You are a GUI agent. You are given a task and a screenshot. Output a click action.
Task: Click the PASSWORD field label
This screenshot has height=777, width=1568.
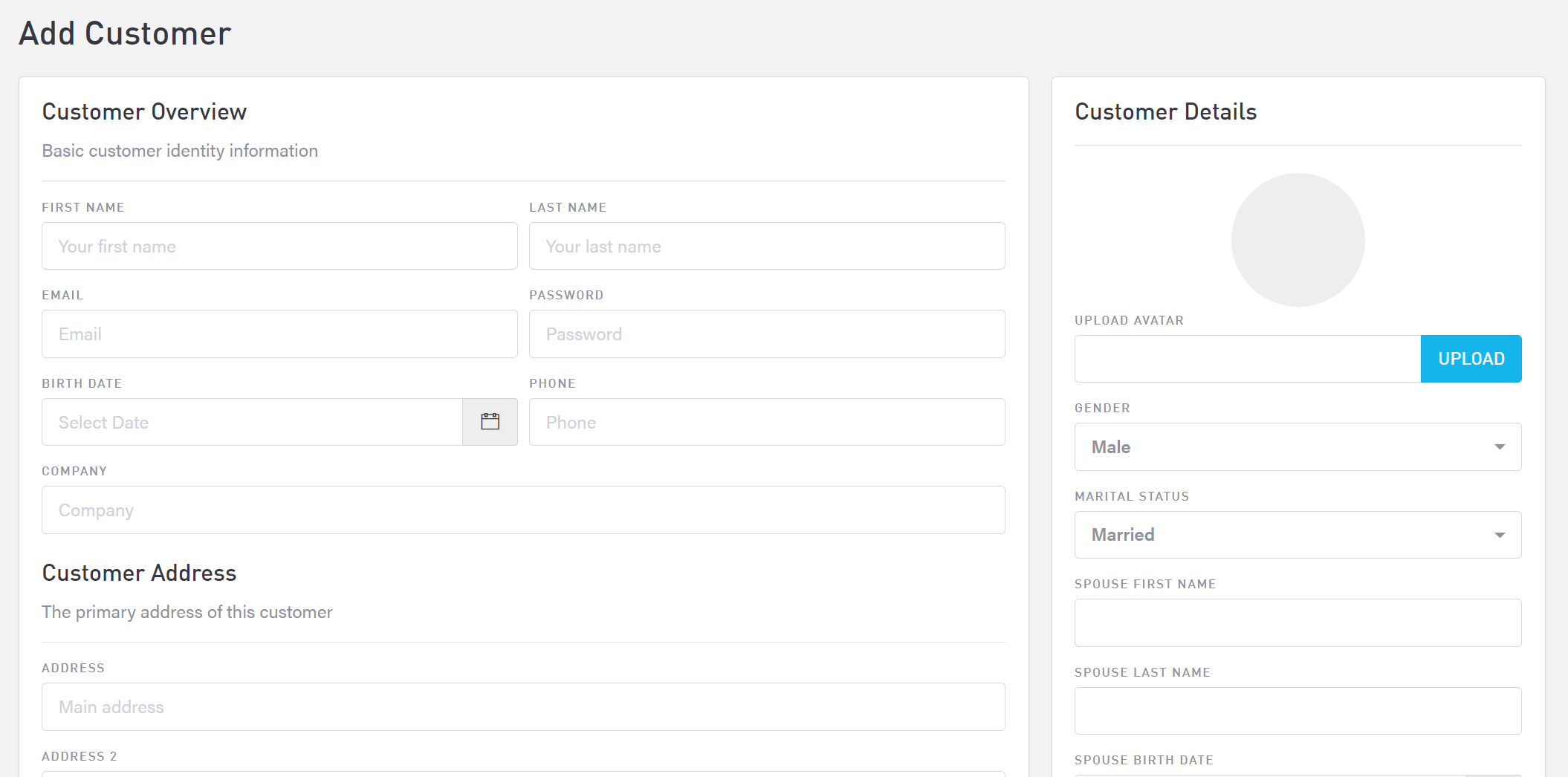tap(566, 295)
